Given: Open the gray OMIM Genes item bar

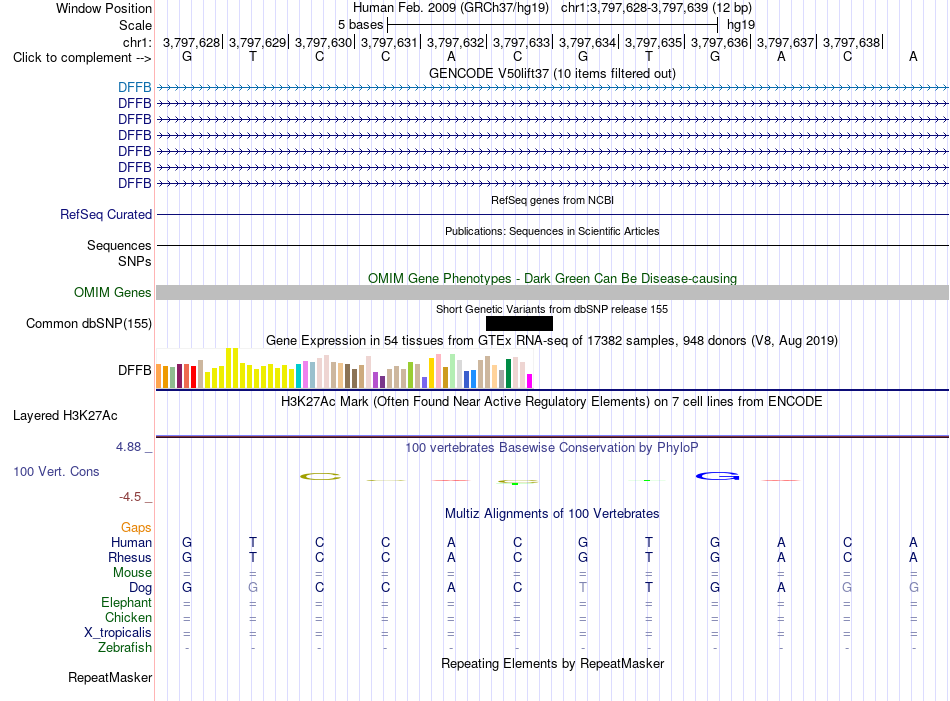Looking at the screenshot, I should point(552,293).
